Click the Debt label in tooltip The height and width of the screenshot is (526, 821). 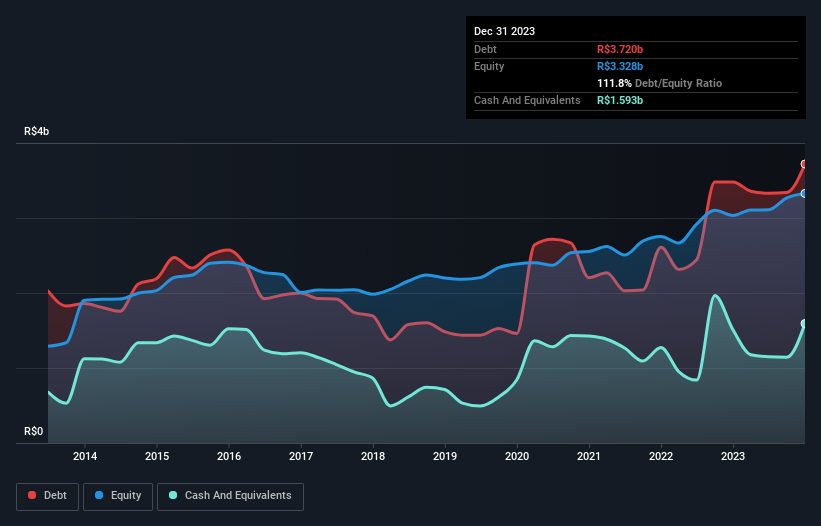[x=485, y=49]
